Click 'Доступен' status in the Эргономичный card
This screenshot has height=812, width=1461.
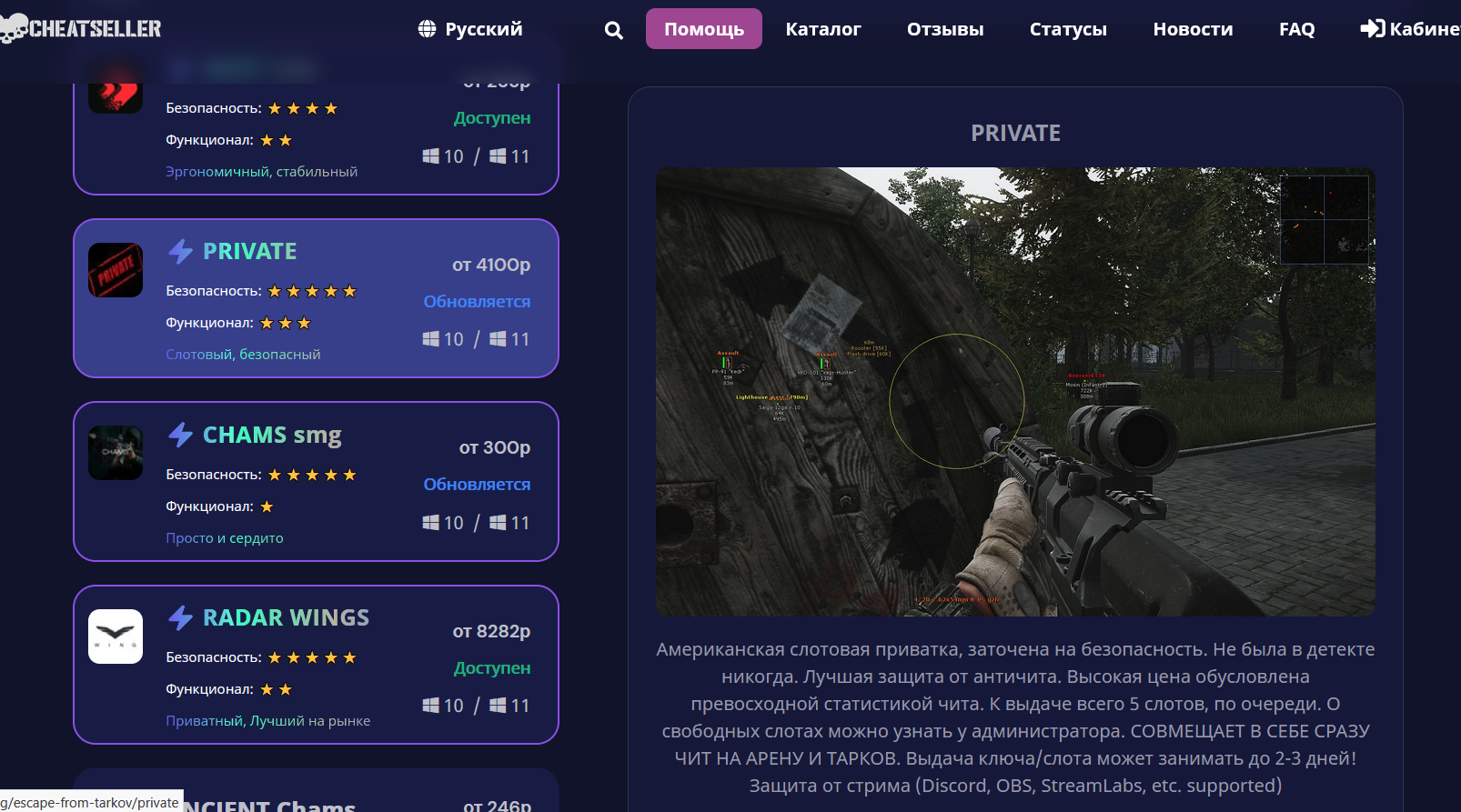coord(492,118)
